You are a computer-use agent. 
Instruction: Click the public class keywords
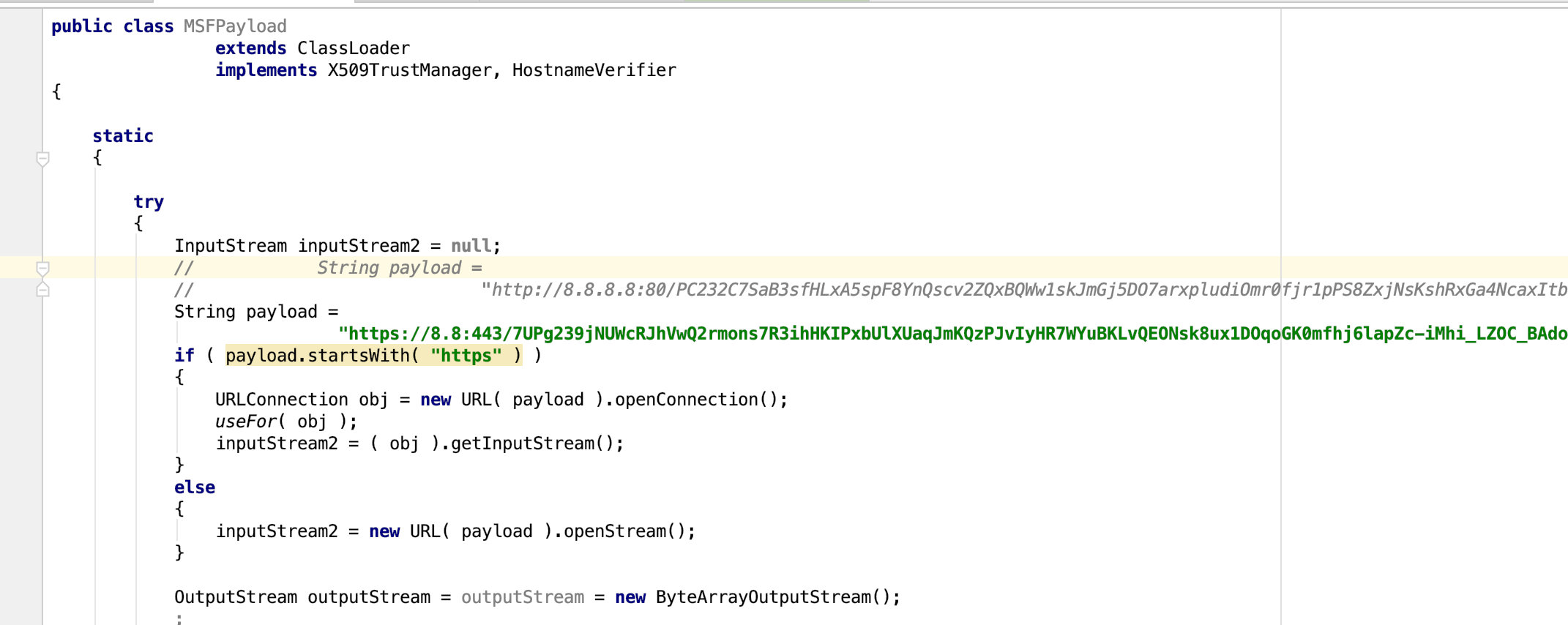pos(113,26)
